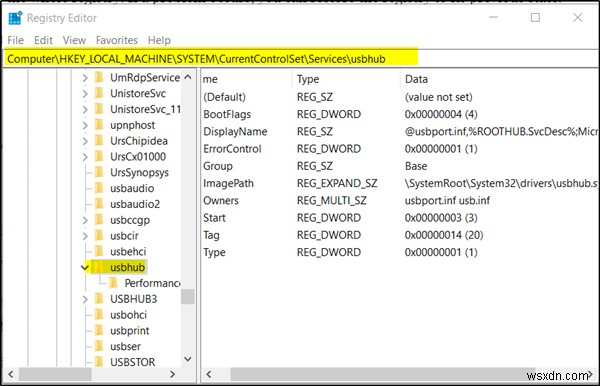Viewport: 600px width, 386px height.
Task: Click the usbprint folder icon
Action: (99, 330)
